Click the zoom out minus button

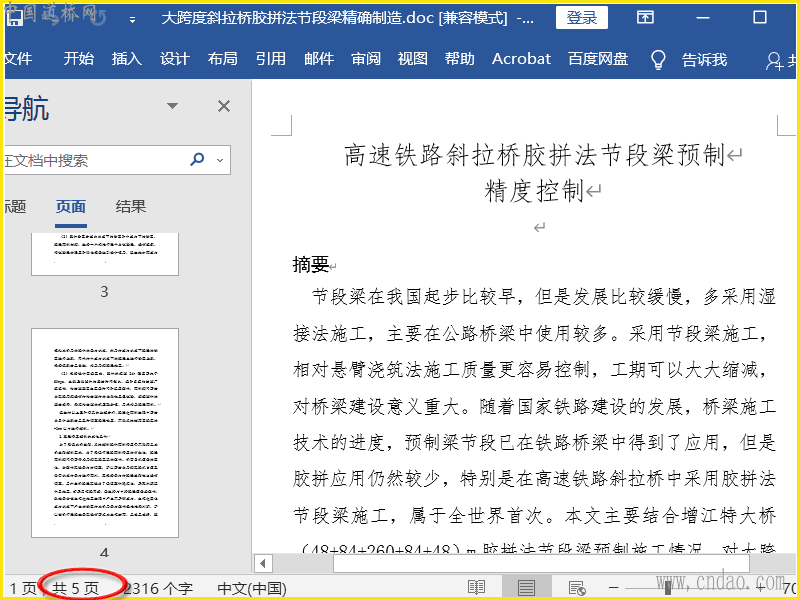coord(614,588)
